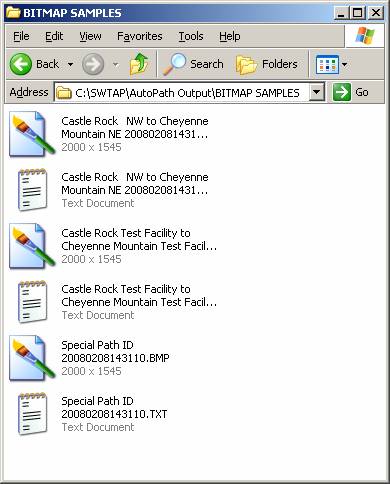
Task: Click the green Go arrow button
Action: tap(342, 92)
